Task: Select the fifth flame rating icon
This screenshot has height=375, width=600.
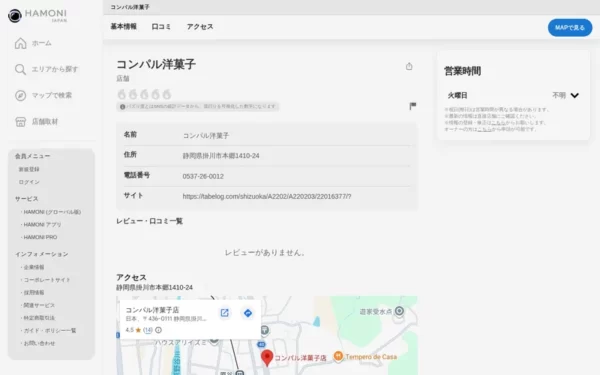Action: pyautogui.click(x=166, y=94)
